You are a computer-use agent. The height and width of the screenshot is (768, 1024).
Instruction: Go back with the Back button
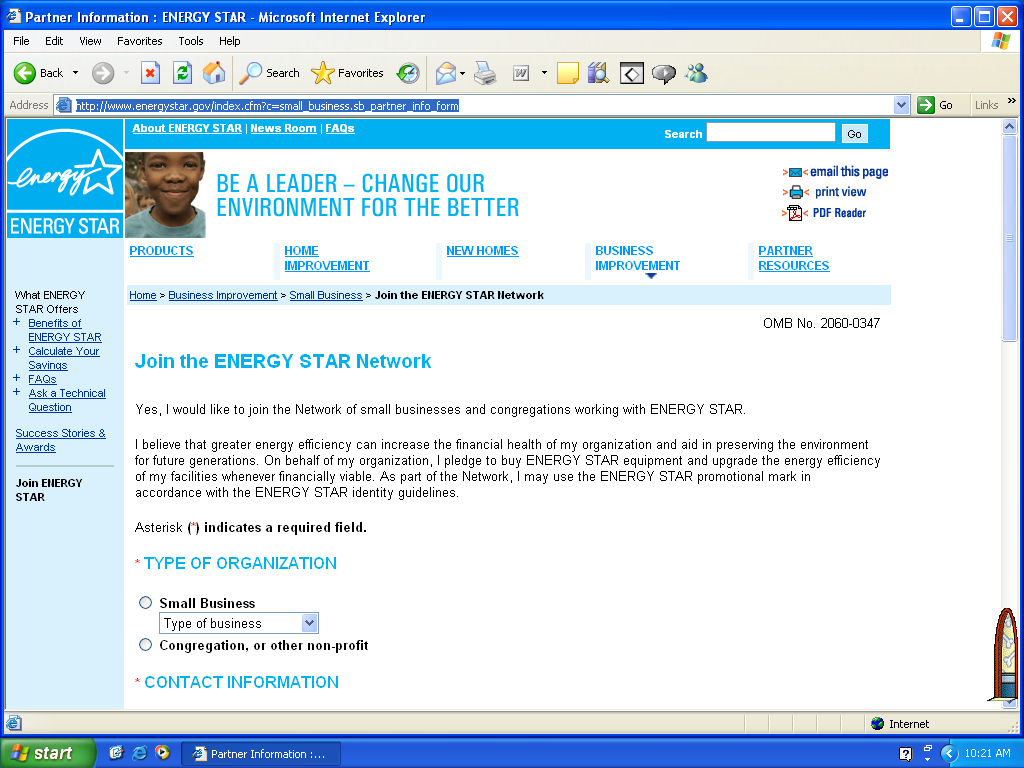coord(38,73)
